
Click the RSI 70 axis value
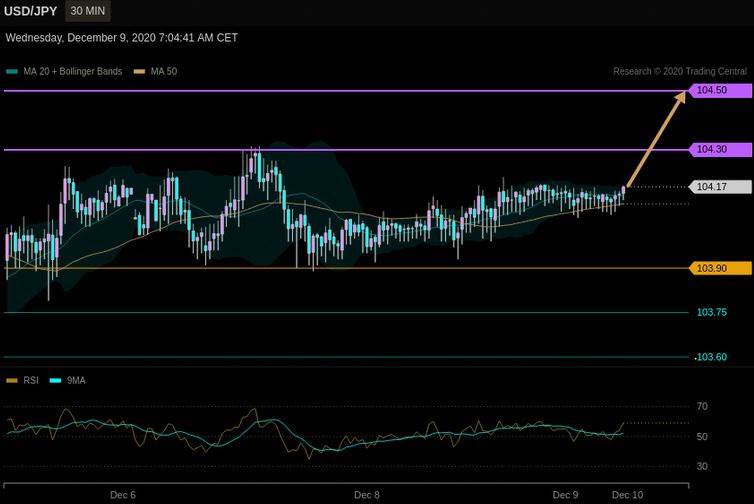coord(702,406)
